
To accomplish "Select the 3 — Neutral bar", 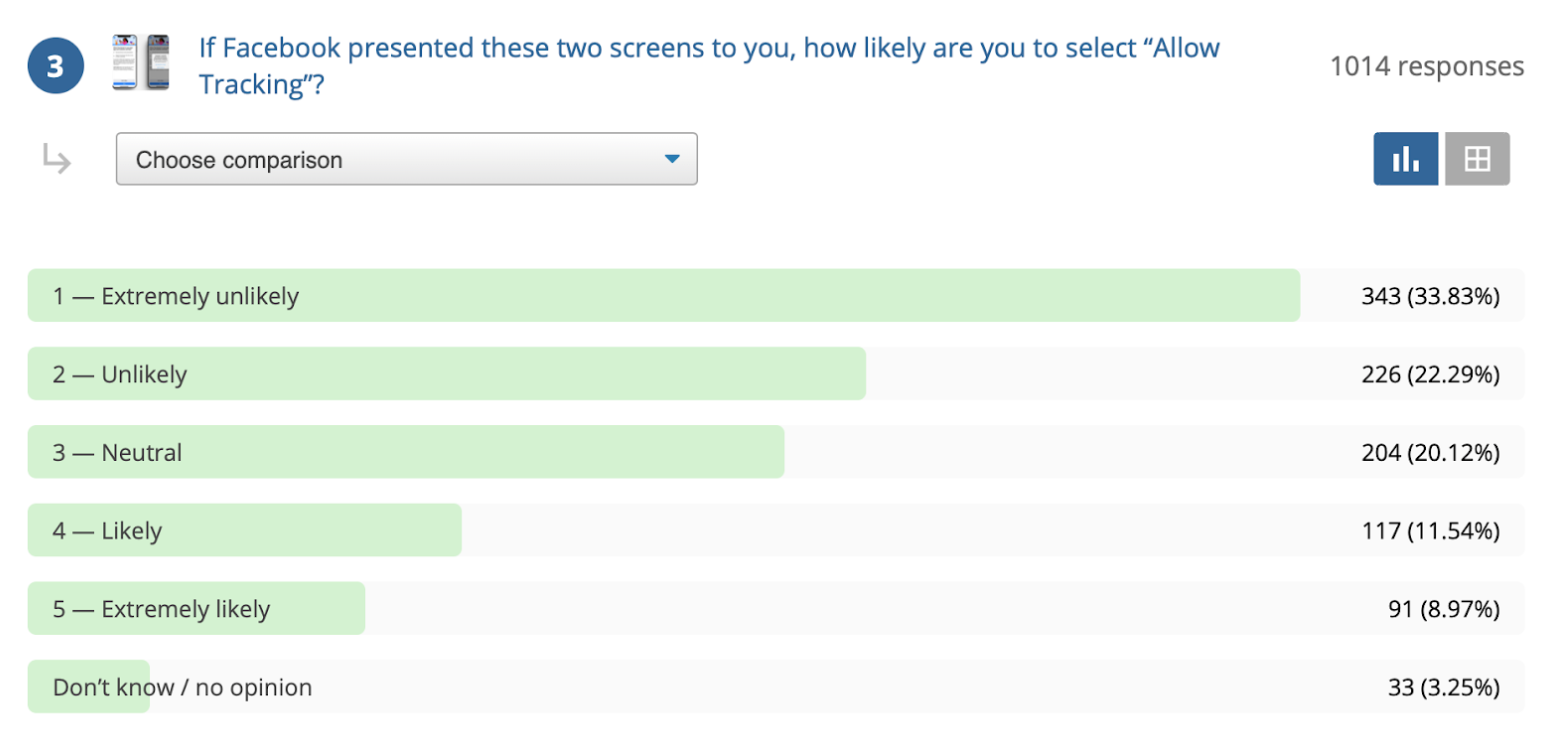I will pyautogui.click(x=775, y=452).
